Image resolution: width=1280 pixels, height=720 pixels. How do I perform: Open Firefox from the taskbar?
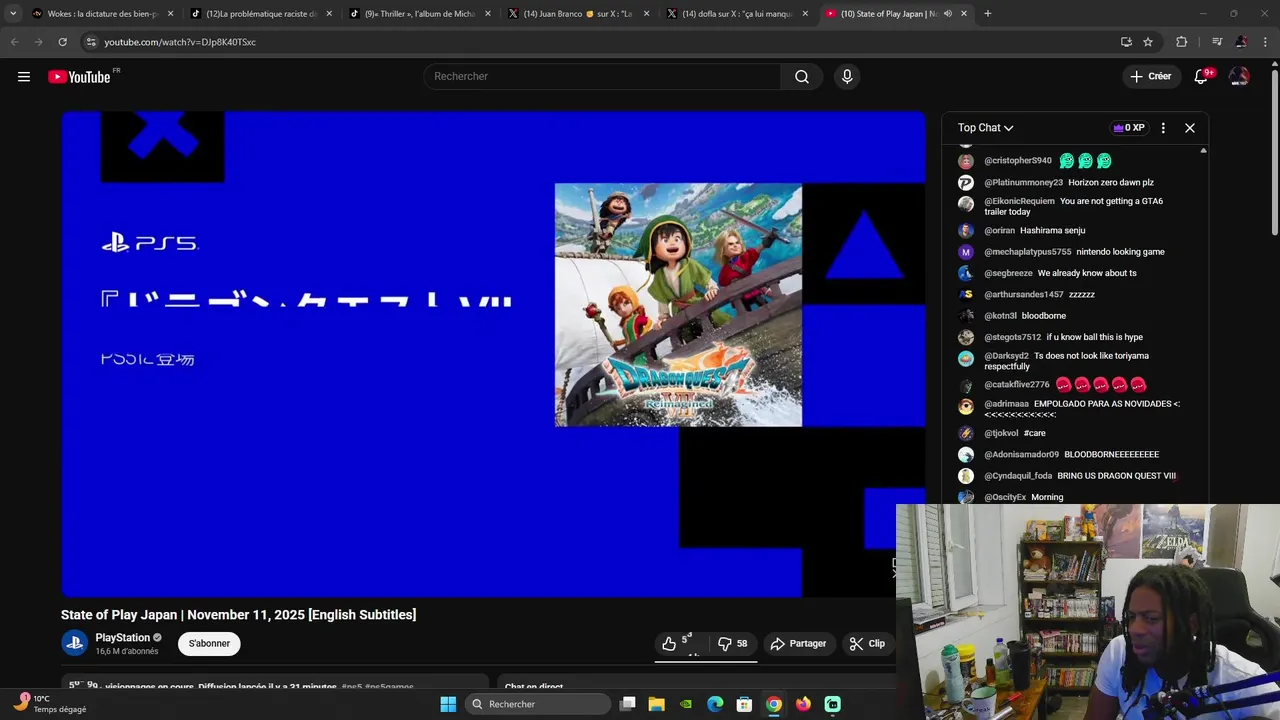click(x=803, y=704)
